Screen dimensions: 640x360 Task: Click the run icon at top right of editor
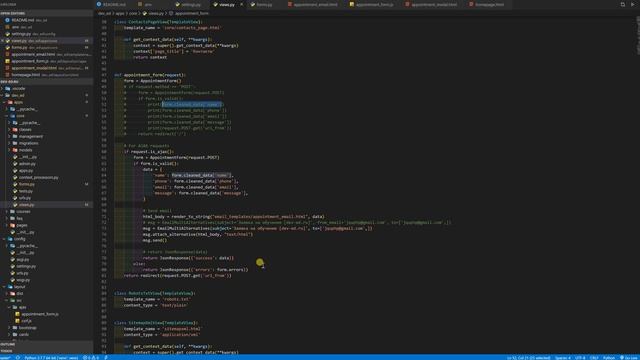point(633,4)
